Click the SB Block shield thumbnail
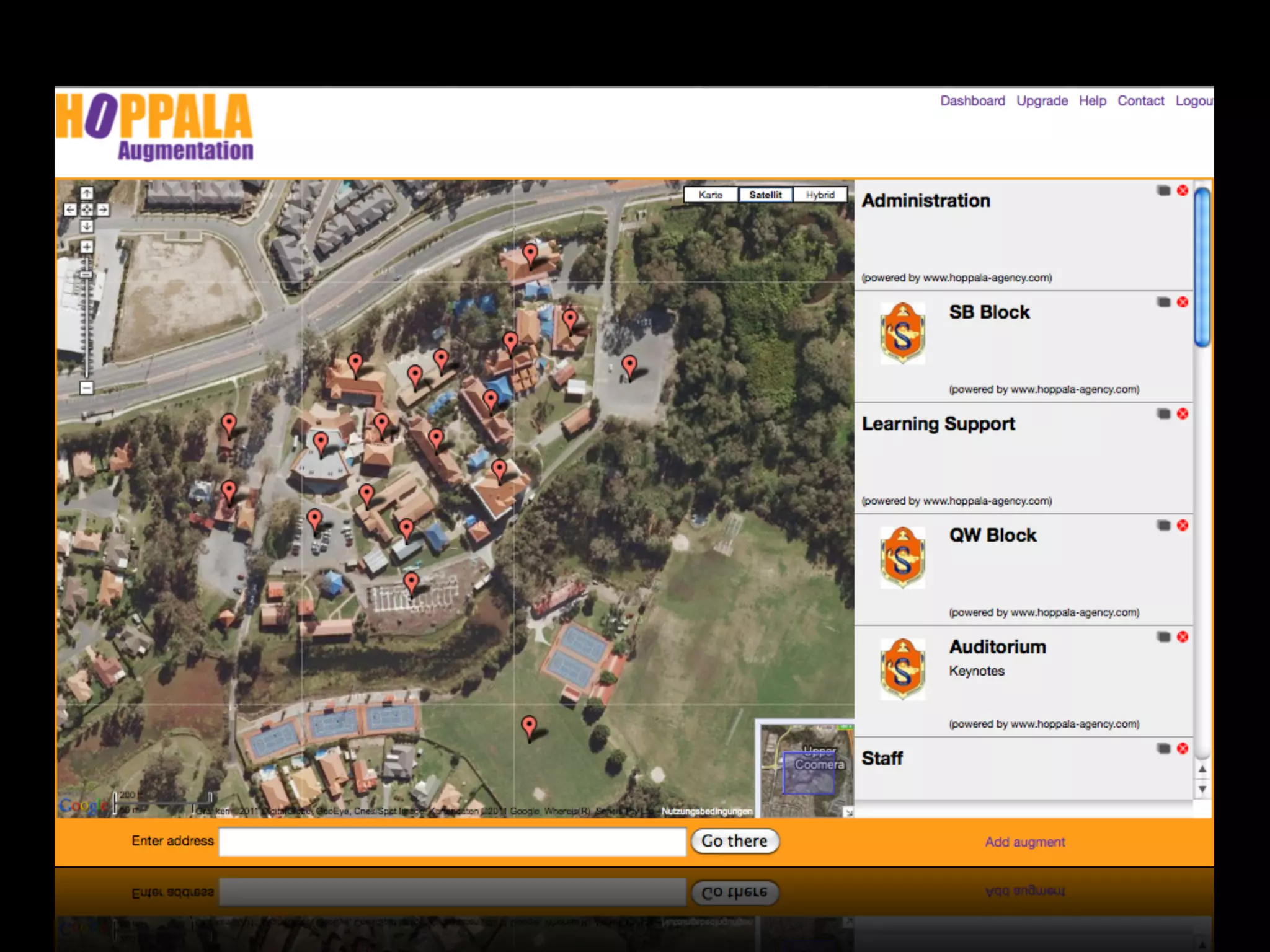Image resolution: width=1270 pixels, height=952 pixels. [902, 333]
